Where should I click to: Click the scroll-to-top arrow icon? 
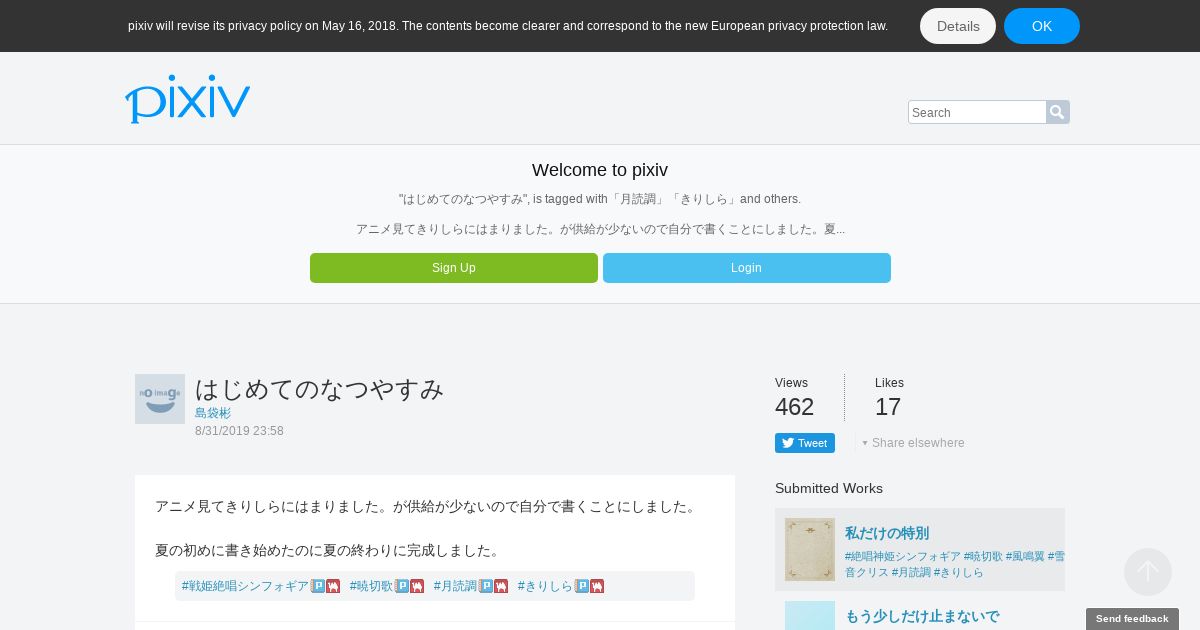tap(1148, 572)
